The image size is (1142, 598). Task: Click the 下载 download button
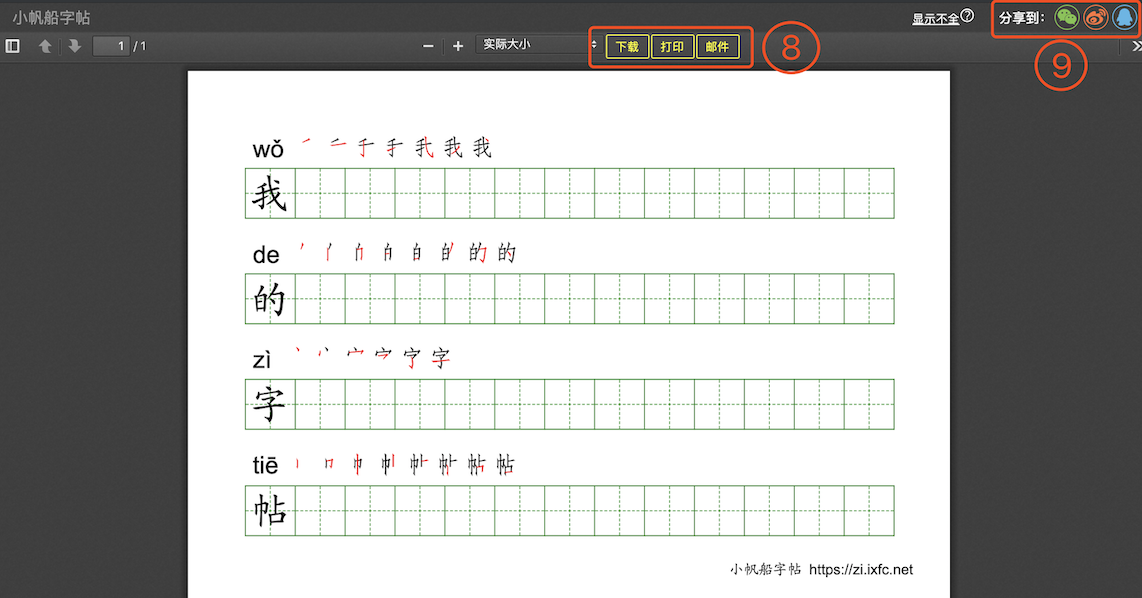(627, 47)
